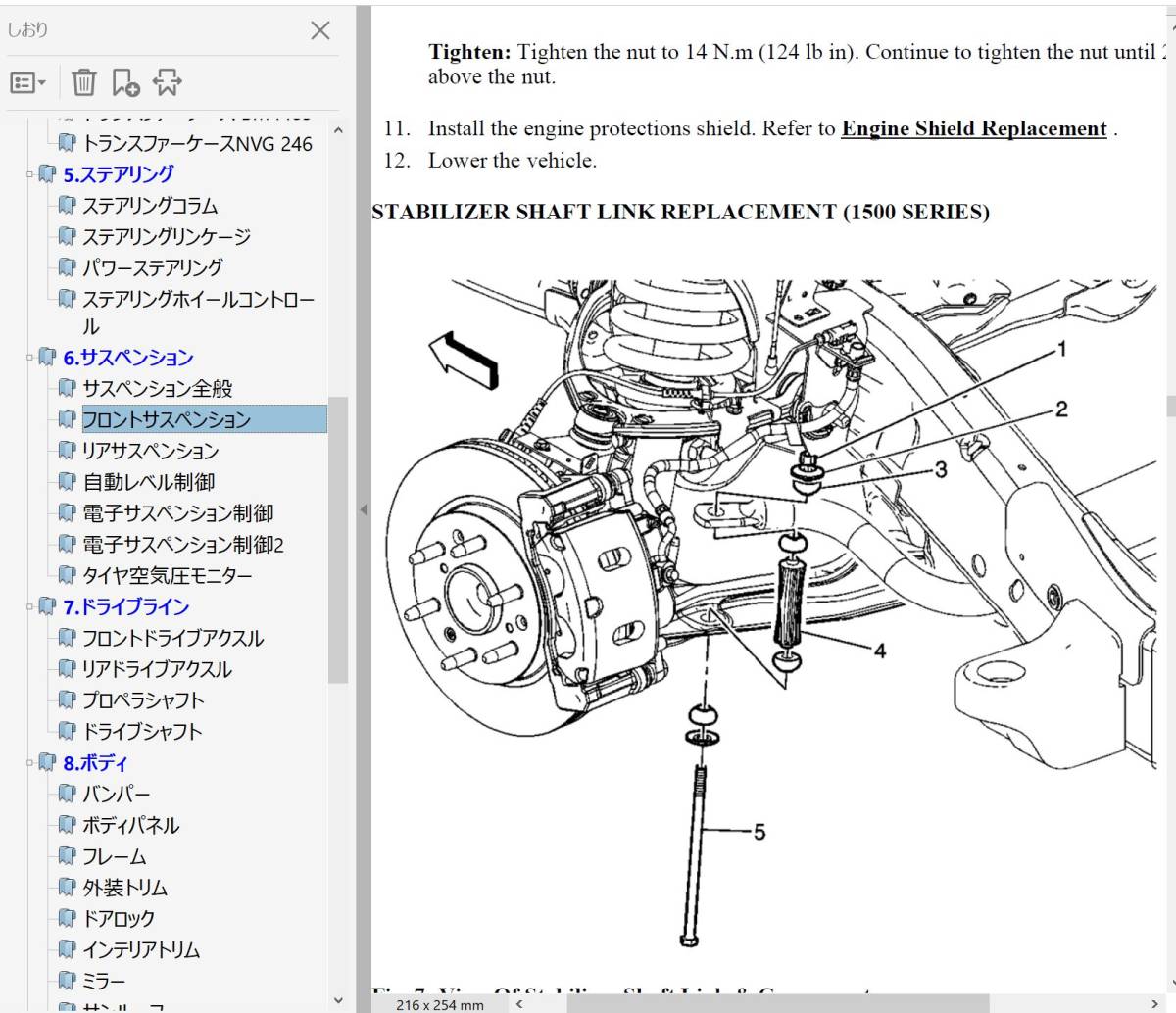Click the STABILIZER SHAFT LINK REPLACEMENT heading
The height and width of the screenshot is (1013, 1176).
pos(680,213)
